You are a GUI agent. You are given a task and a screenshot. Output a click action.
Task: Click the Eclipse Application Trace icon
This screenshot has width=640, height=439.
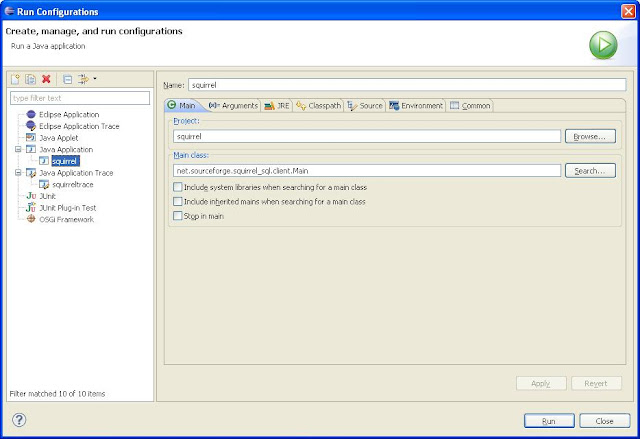(x=31, y=126)
